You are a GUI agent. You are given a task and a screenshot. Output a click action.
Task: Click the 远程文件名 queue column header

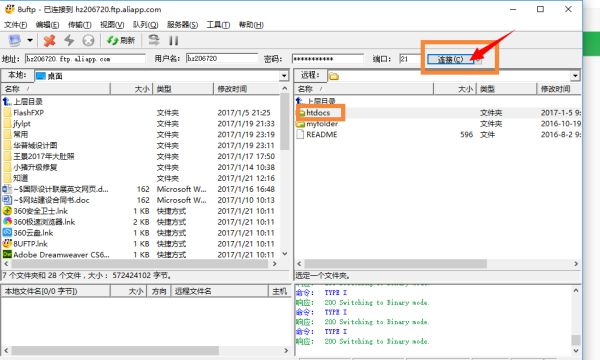[x=220, y=292]
